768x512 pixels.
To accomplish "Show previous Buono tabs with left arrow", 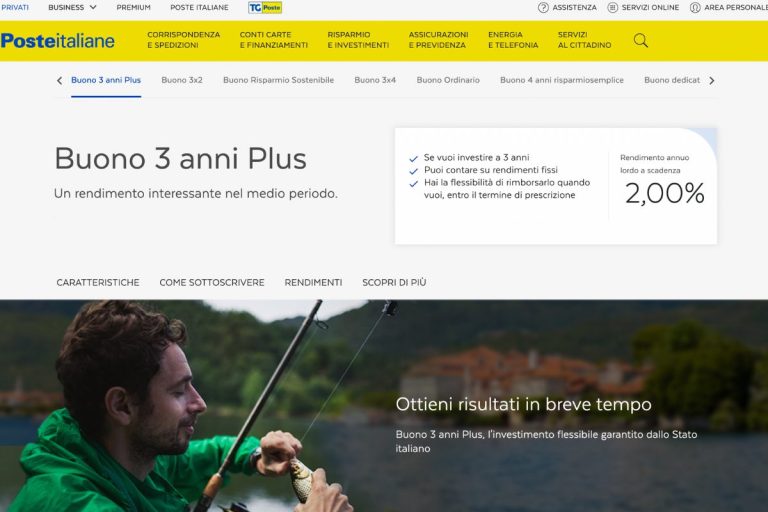I will coord(59,80).
